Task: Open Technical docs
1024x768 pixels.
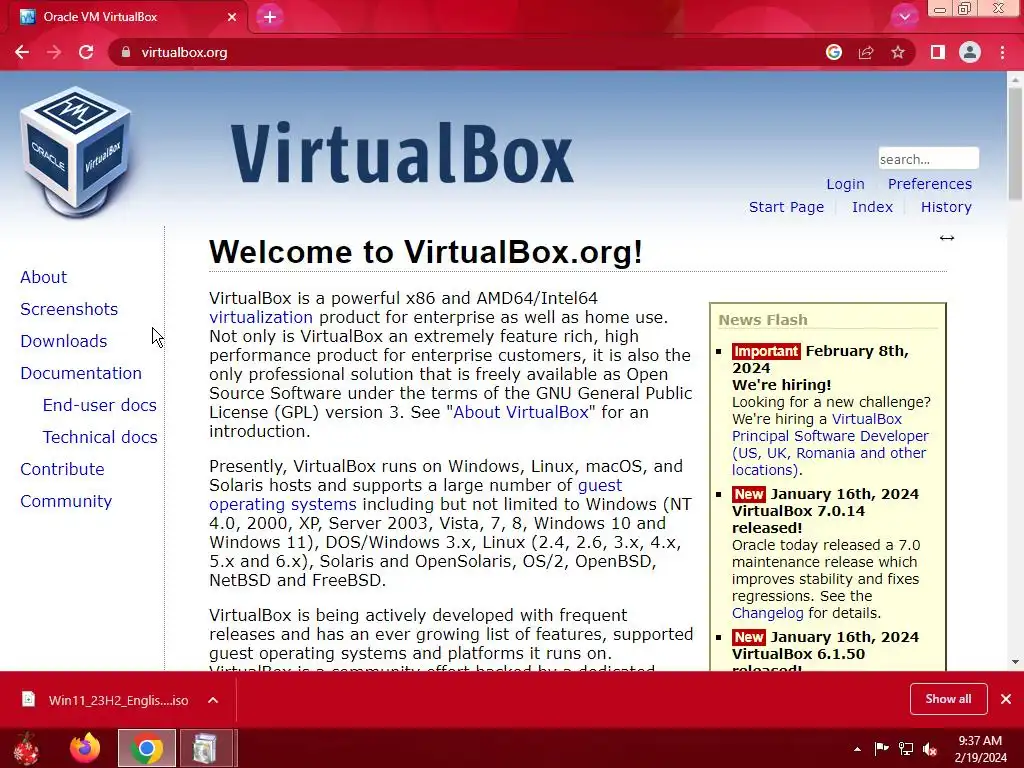Action: tap(100, 437)
